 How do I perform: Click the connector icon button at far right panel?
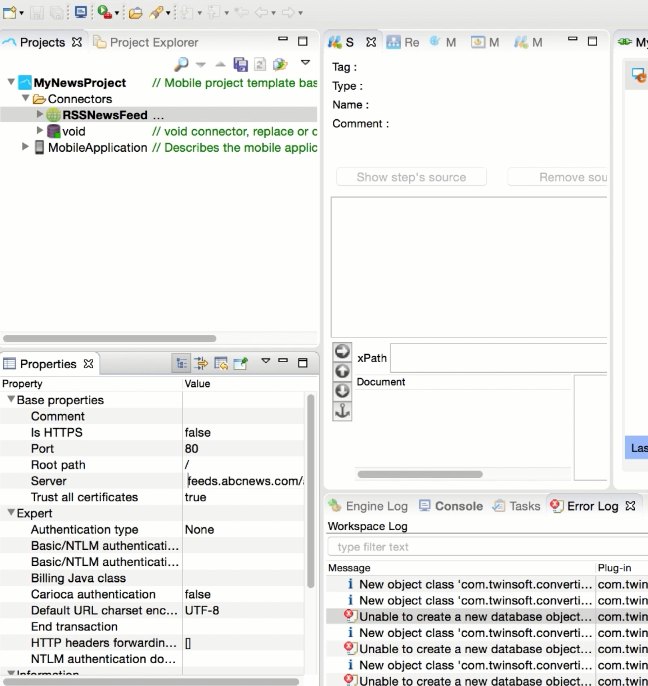pos(639,76)
